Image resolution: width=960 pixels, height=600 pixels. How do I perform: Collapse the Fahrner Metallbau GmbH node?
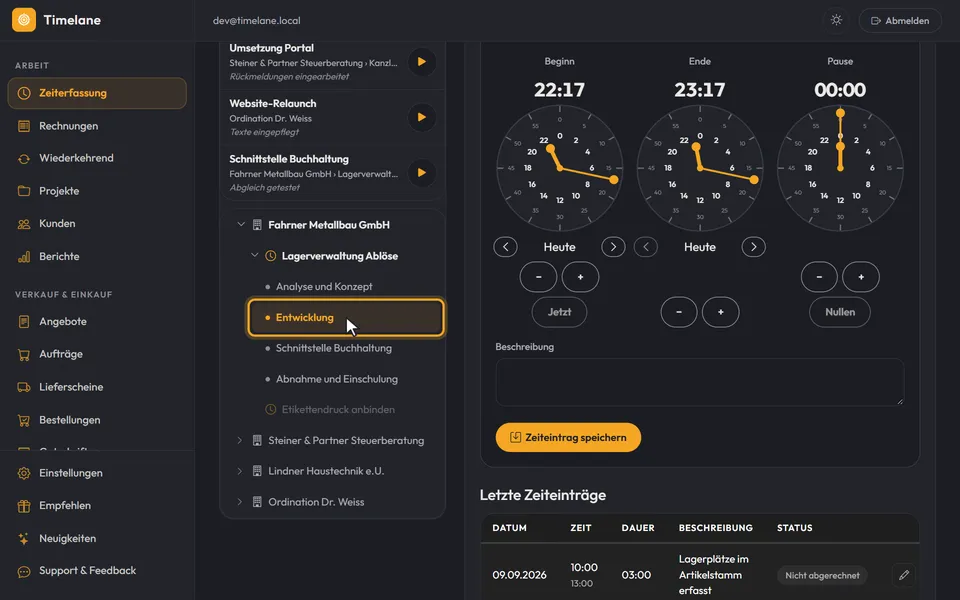241,225
